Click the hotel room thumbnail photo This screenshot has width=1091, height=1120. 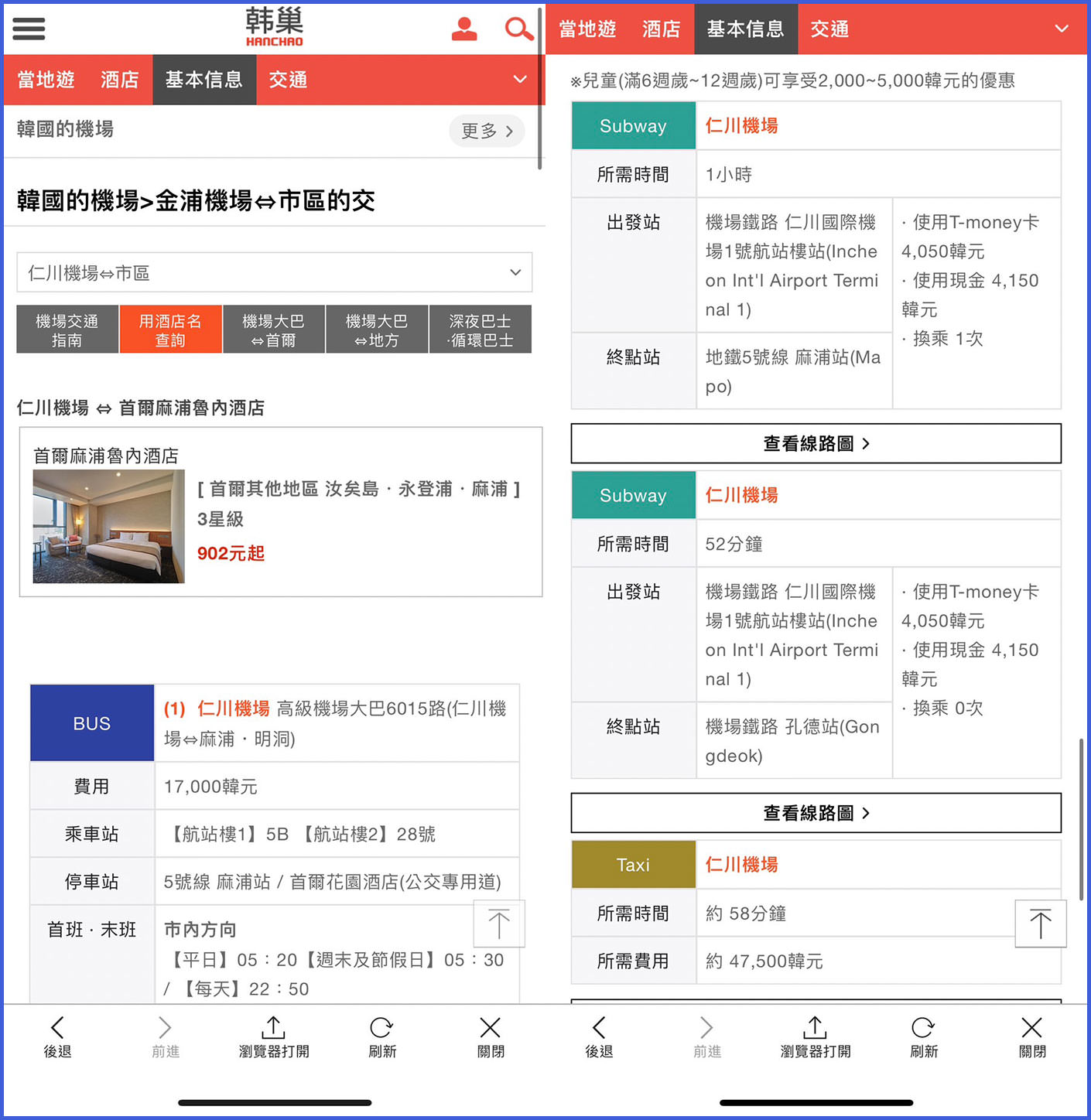point(108,527)
